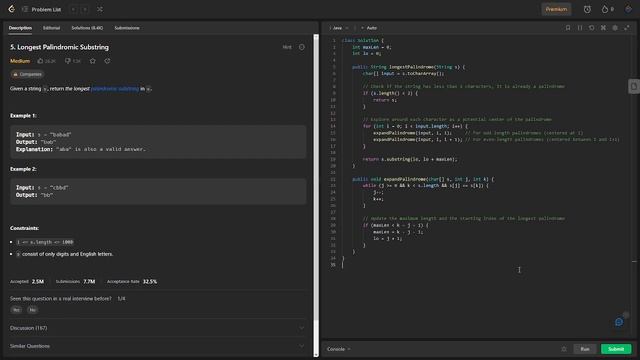The image size is (640, 360).
Task: Show the Hint
Action: 287,47
